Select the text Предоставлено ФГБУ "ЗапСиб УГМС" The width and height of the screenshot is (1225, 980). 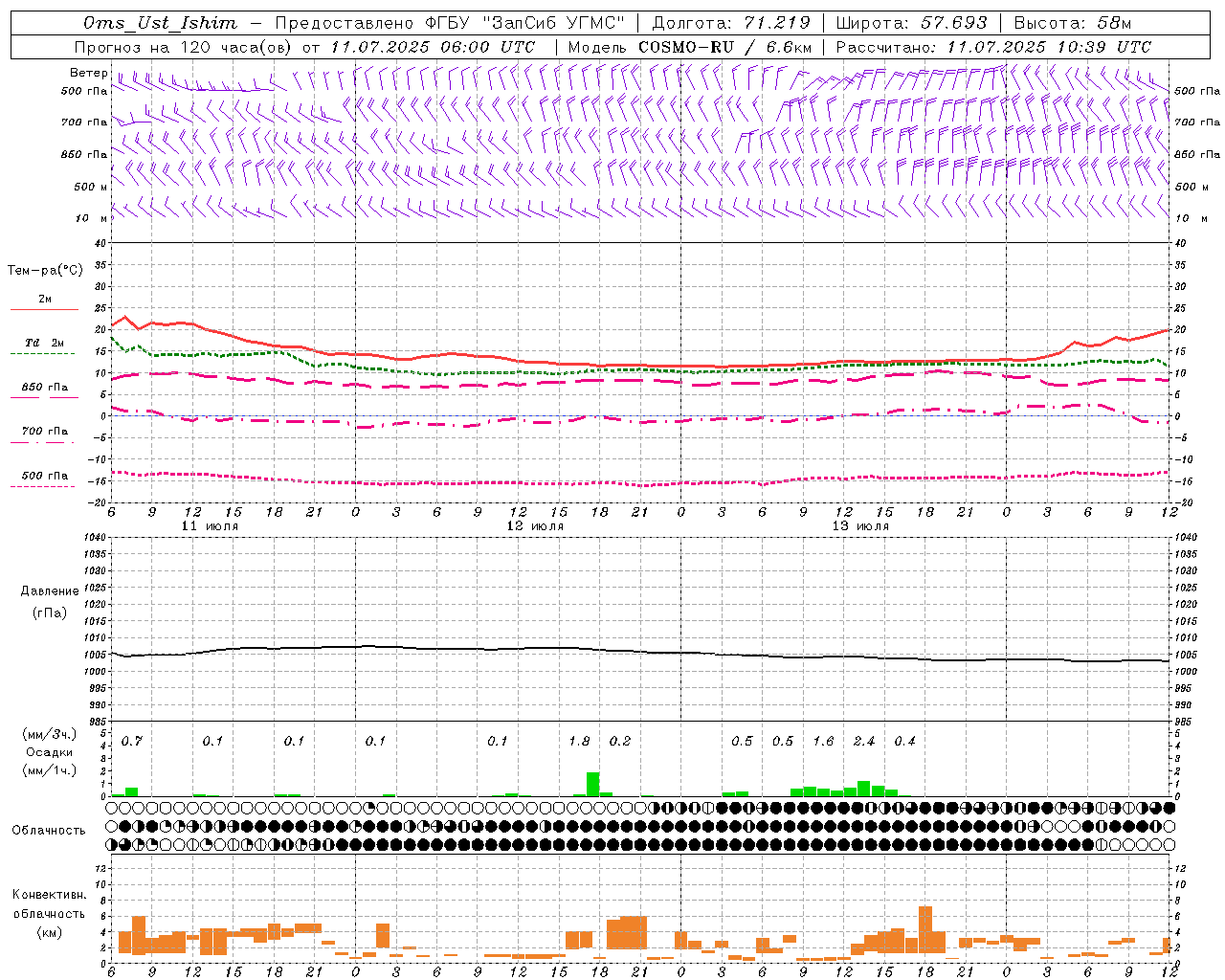(450, 23)
